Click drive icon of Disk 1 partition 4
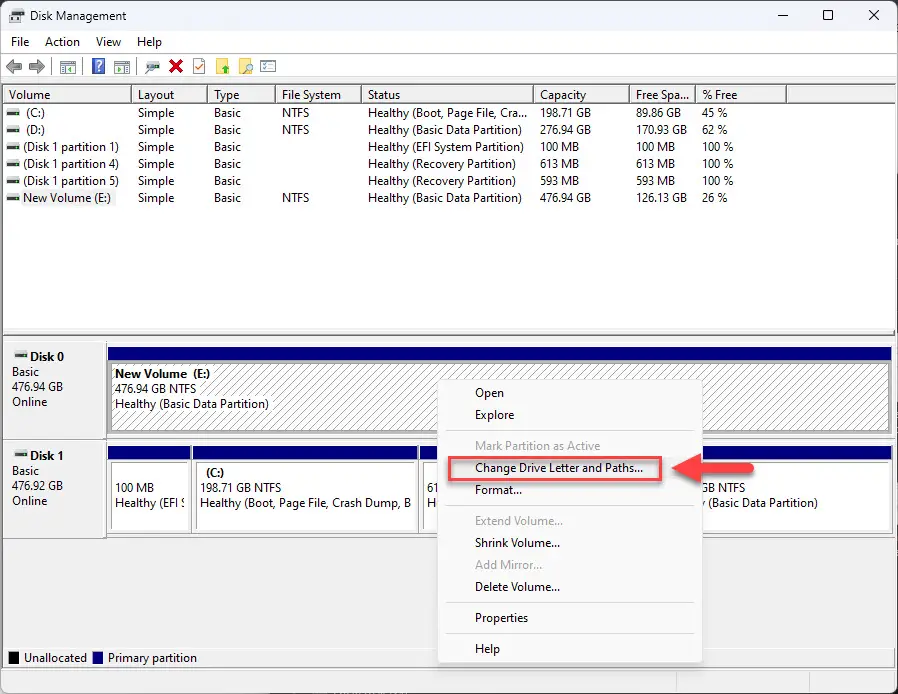This screenshot has height=694, width=898. 13,164
